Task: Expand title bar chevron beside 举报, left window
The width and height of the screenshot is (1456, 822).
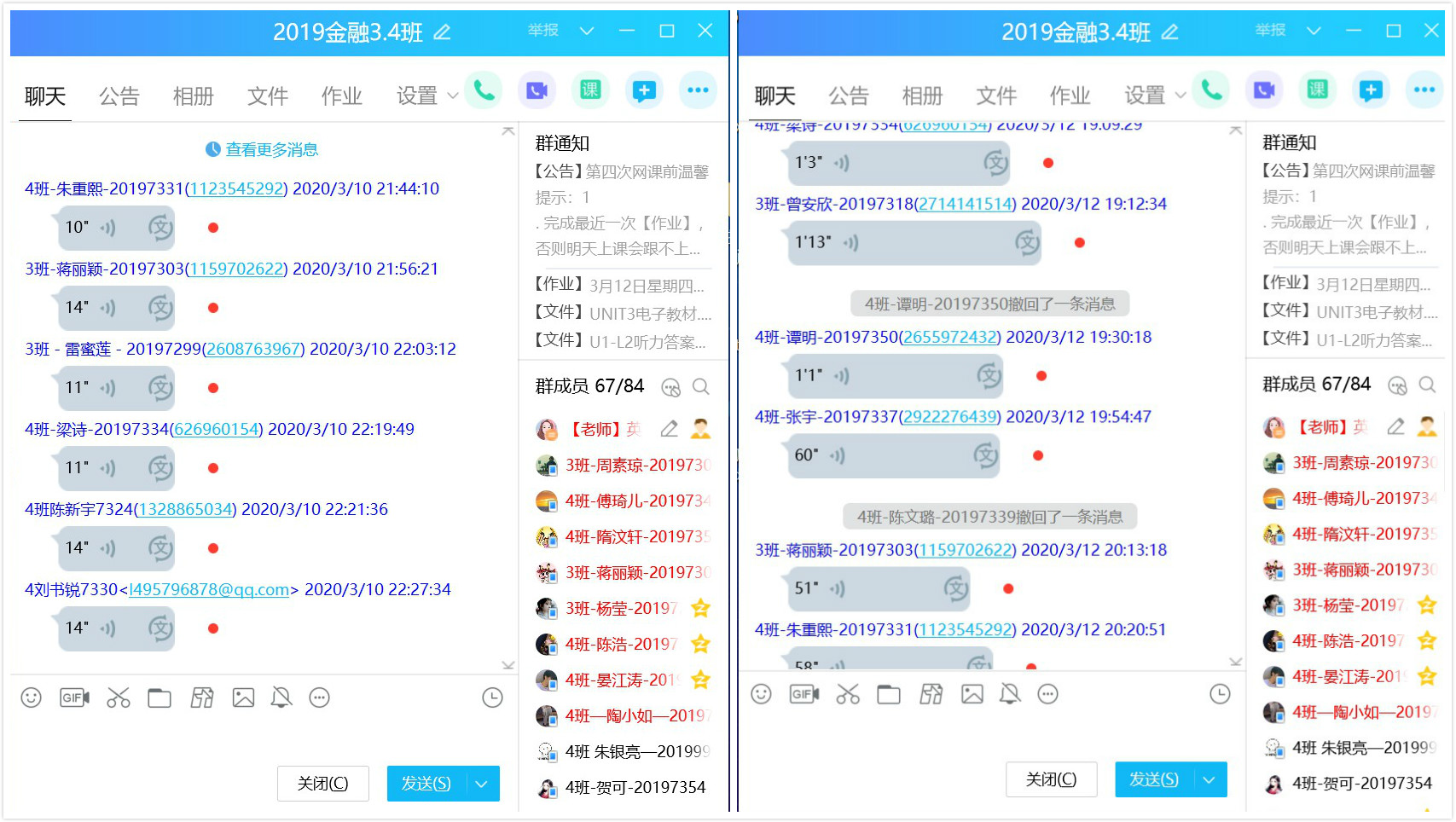Action: pyautogui.click(x=586, y=31)
